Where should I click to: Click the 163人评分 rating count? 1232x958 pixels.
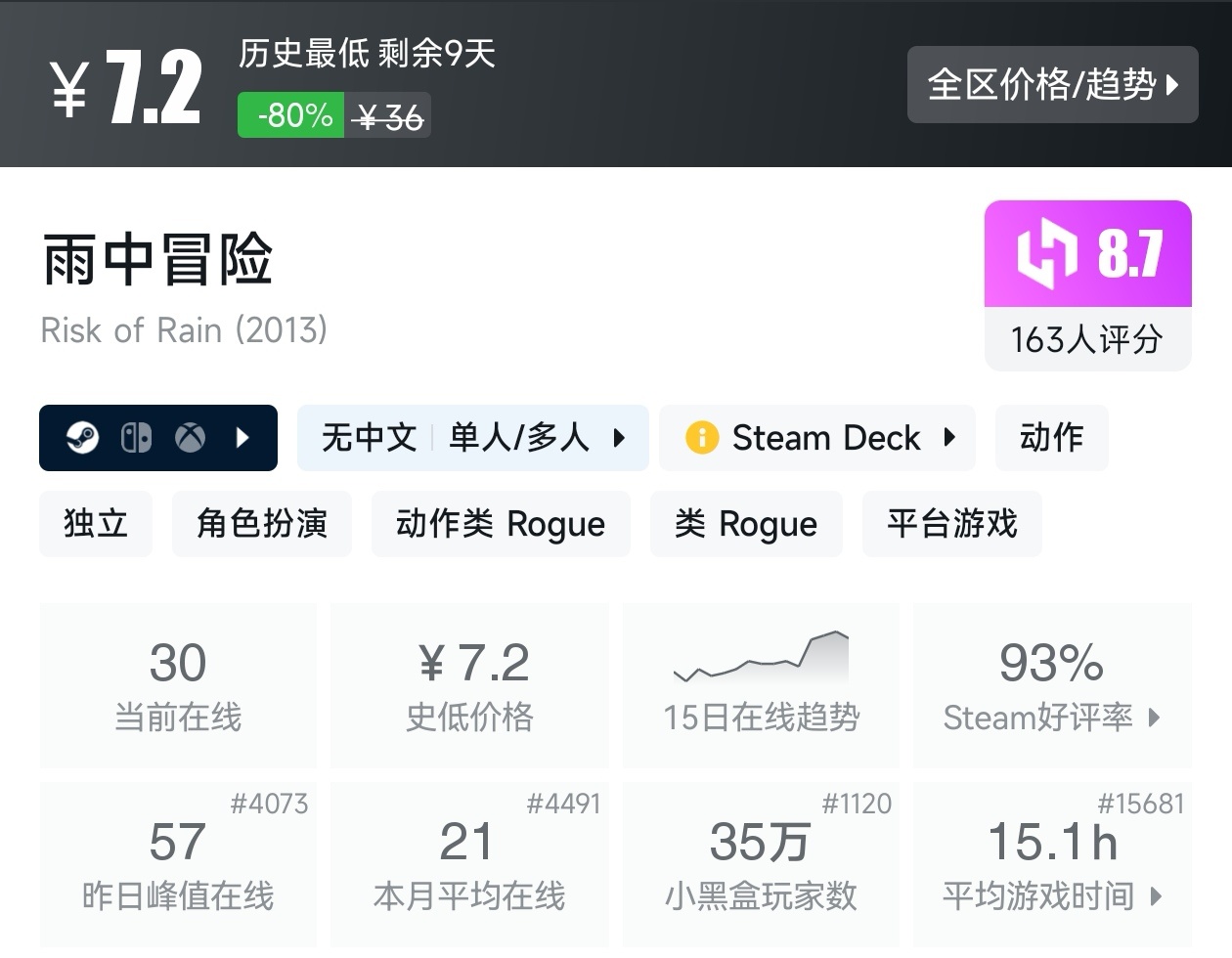[x=1087, y=339]
